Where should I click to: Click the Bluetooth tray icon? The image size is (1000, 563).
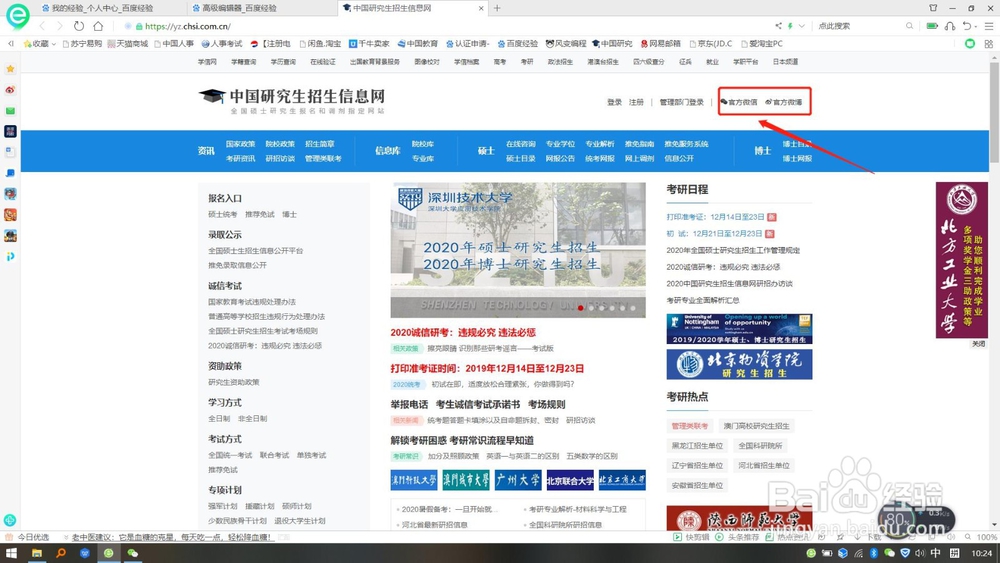click(x=874, y=553)
